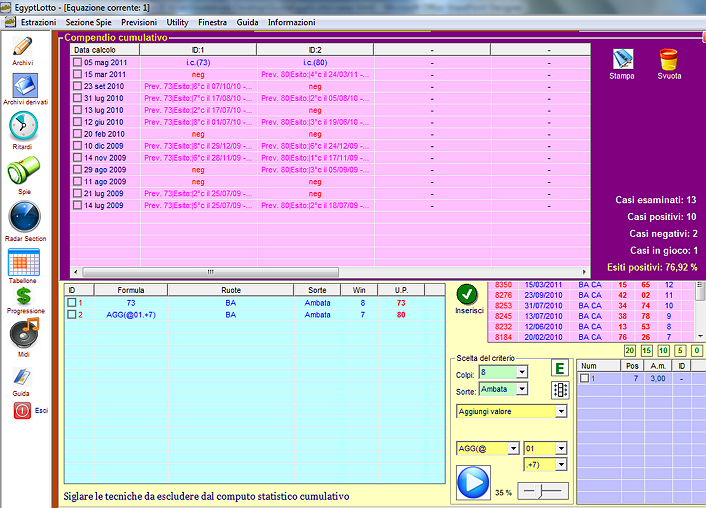Click the AGG(@01.+7) formula cell

coord(131,315)
